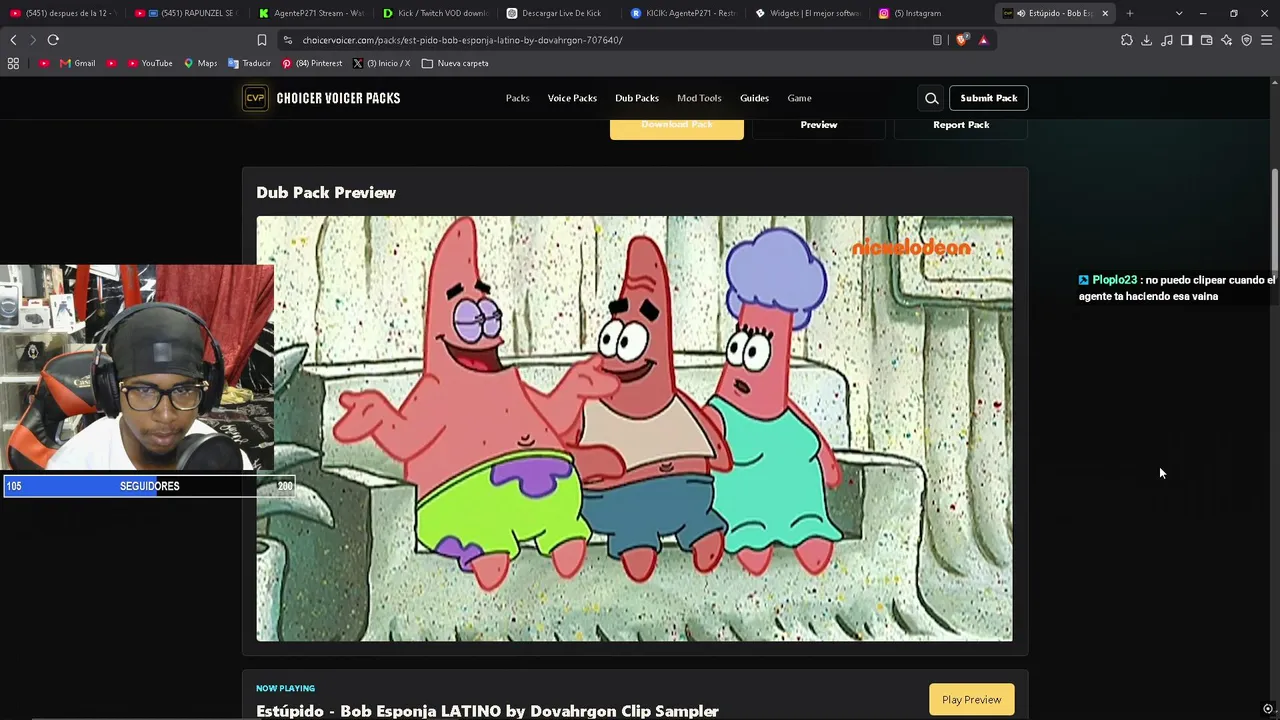Open reader mode icon in address bar
Viewport: 1280px width, 720px height.
click(937, 40)
